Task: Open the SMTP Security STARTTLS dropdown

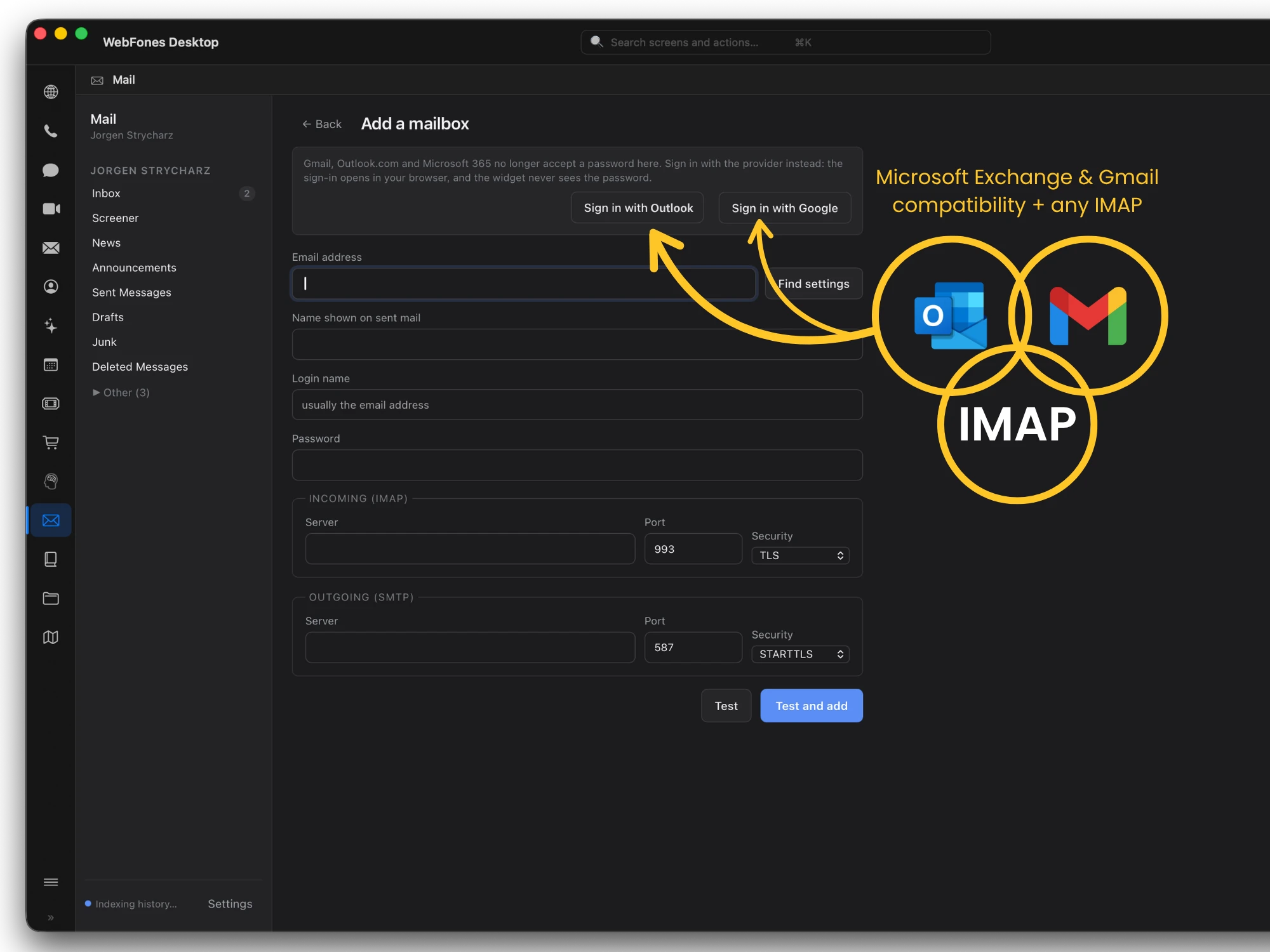Action: click(800, 654)
